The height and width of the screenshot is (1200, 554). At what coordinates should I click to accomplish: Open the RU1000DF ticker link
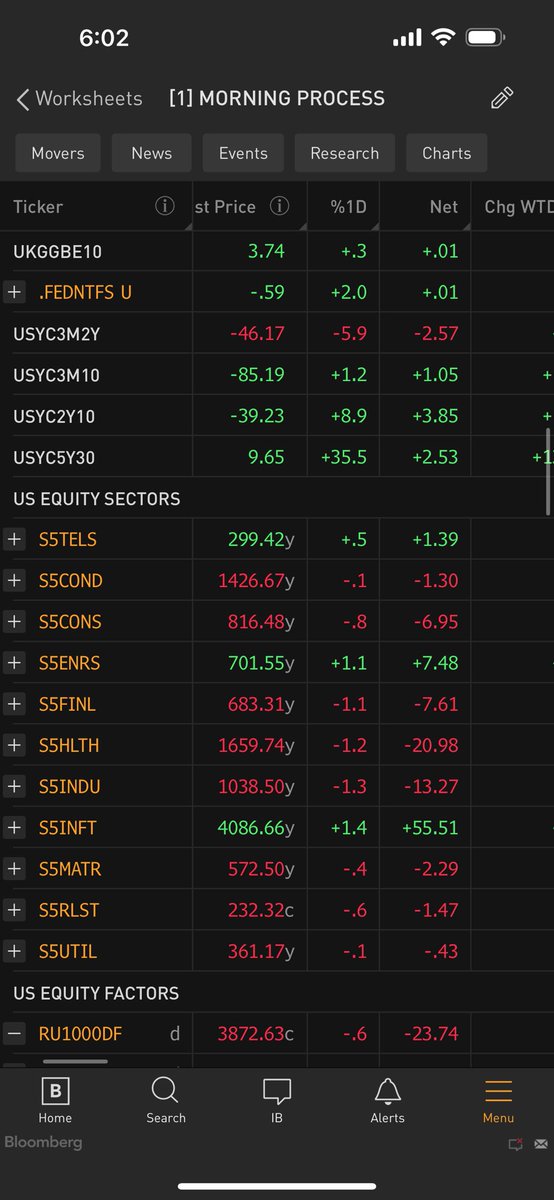tap(80, 1034)
